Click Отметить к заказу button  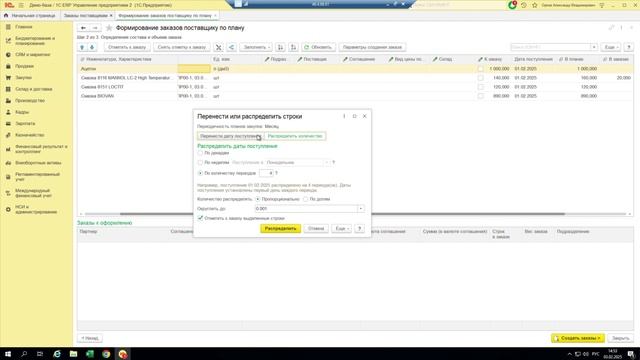click(127, 47)
